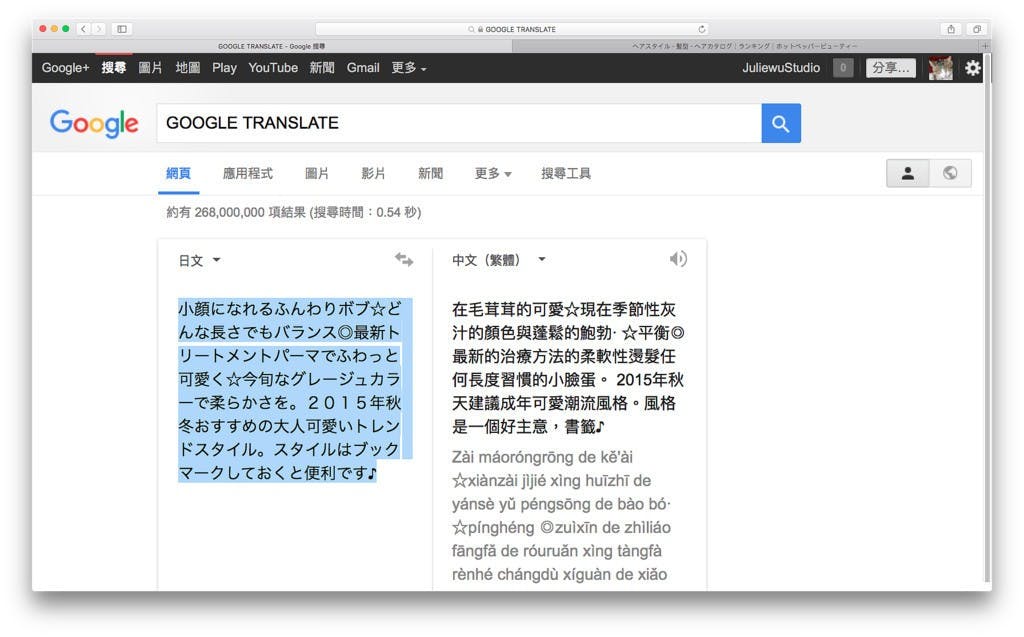Go forward with Safari's forward arrow
The image size is (1024, 637).
click(x=99, y=29)
